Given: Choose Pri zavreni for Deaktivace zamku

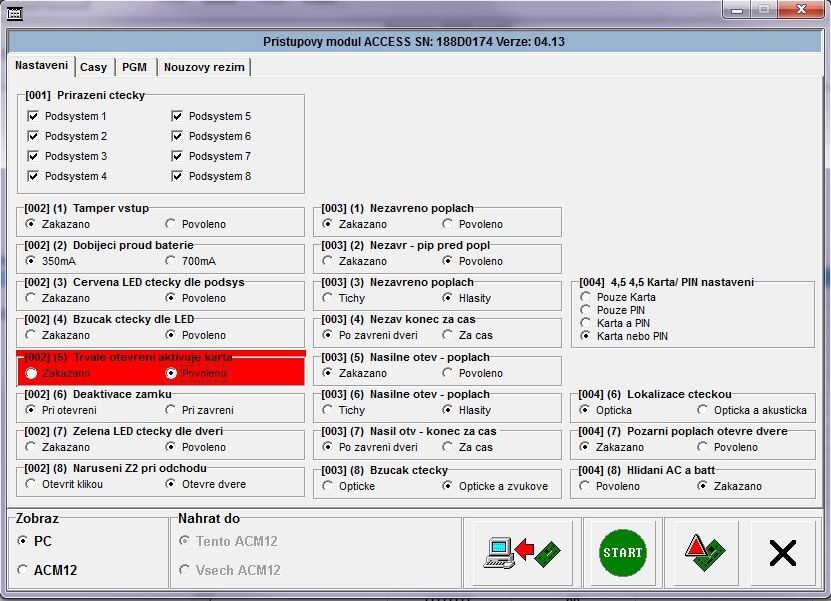Looking at the screenshot, I should 171,410.
